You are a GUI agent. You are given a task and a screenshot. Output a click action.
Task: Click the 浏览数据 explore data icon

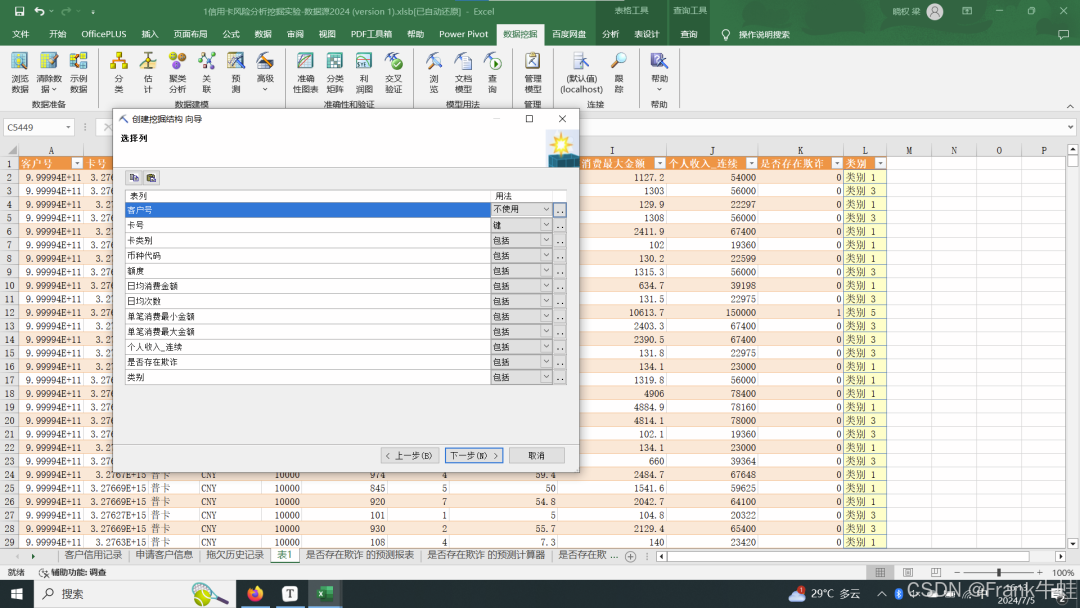coord(20,70)
